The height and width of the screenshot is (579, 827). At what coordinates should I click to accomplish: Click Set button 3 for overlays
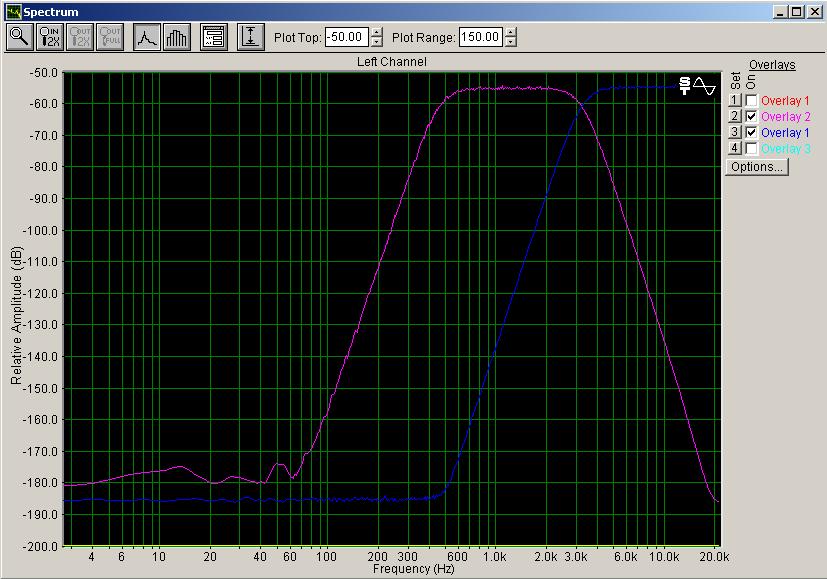click(x=735, y=132)
